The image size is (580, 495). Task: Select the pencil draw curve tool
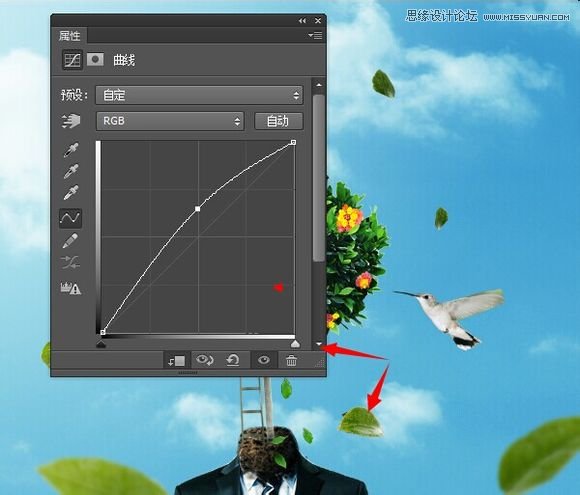[x=70, y=240]
